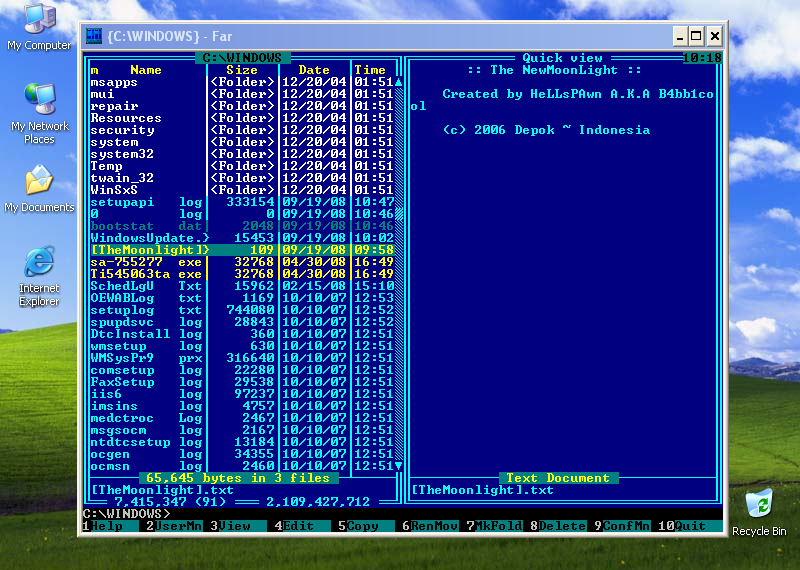800x570 pixels.
Task: Click the 5 Copy function key
Action: pyautogui.click(x=366, y=526)
